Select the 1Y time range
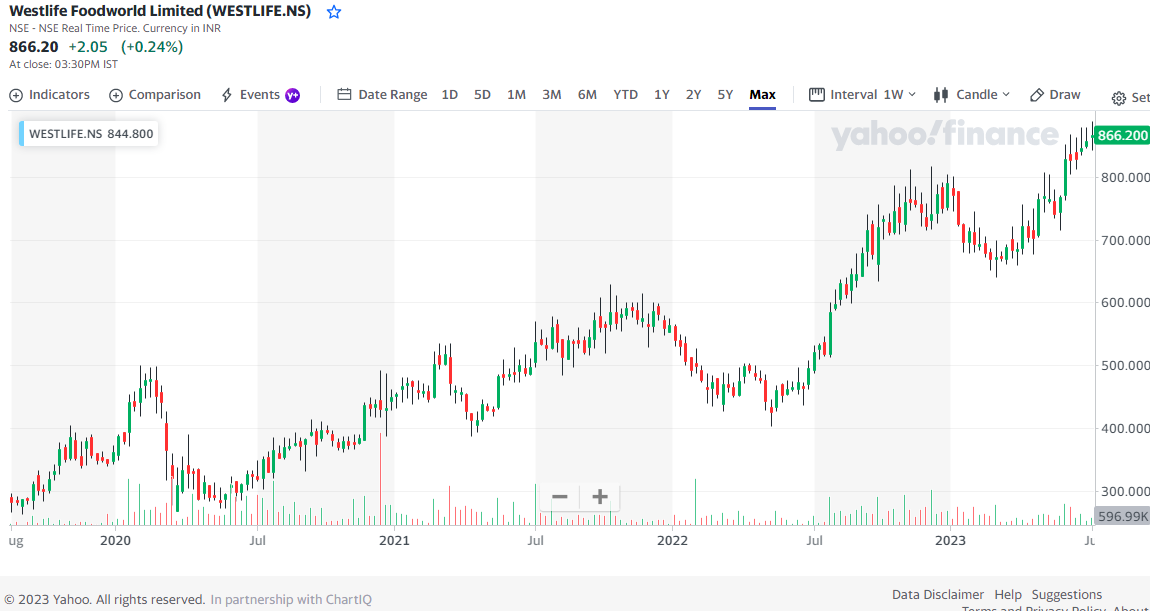Viewport: 1150px width, 611px height. (x=662, y=95)
